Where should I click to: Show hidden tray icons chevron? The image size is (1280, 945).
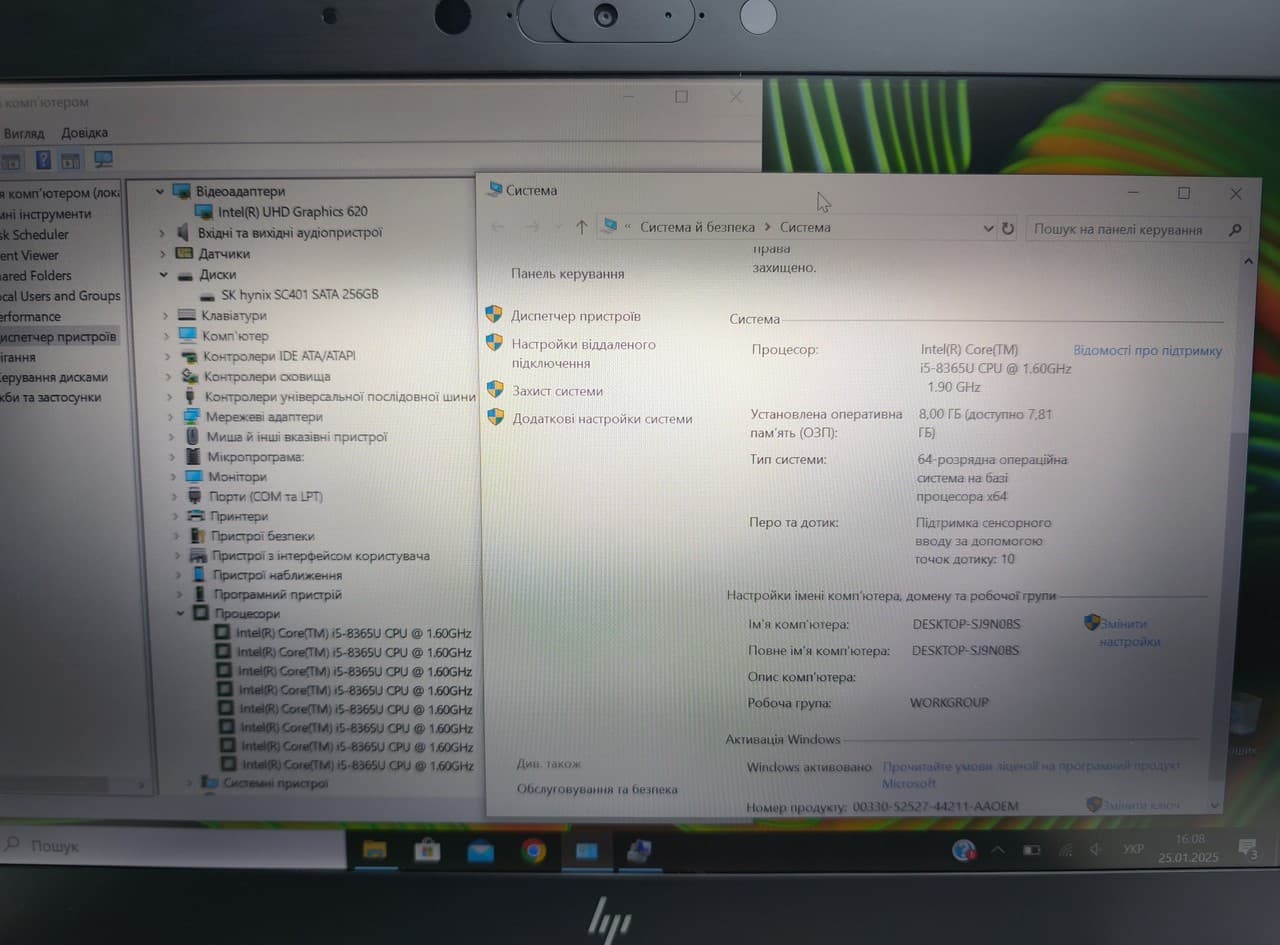point(998,850)
